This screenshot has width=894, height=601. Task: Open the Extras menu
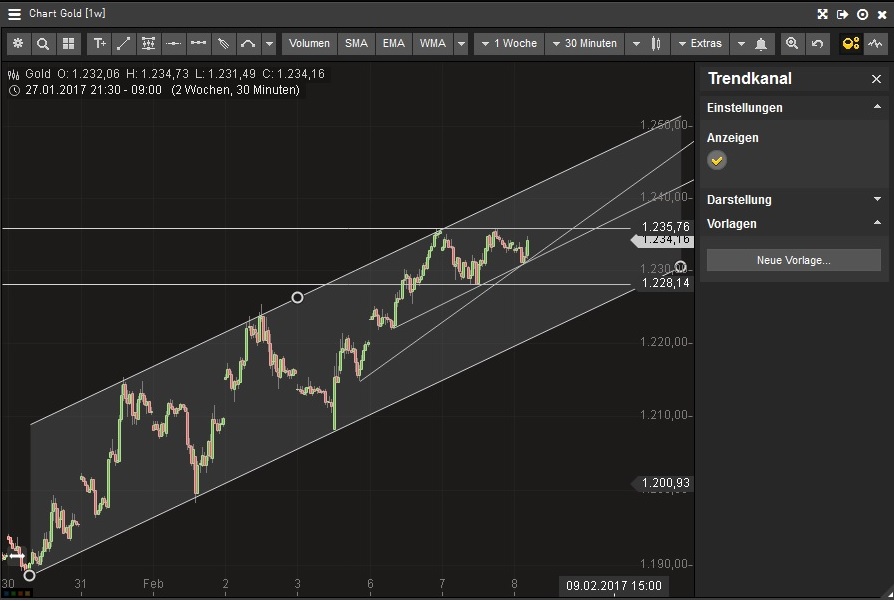[699, 44]
